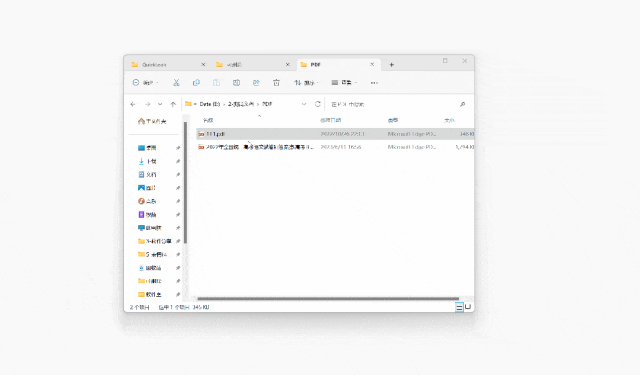
Task: Open Music in the sidebar
Action: tap(147, 201)
